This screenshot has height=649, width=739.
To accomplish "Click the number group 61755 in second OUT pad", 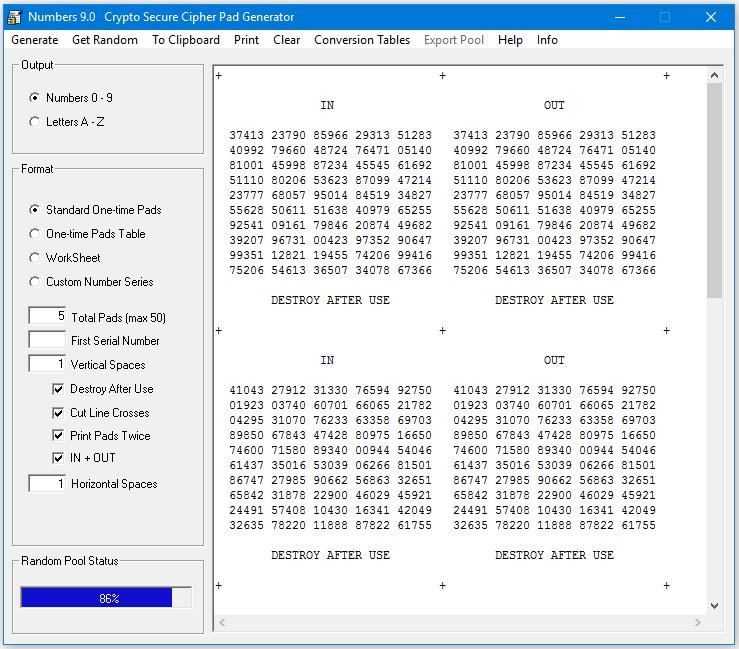I will tap(638, 525).
